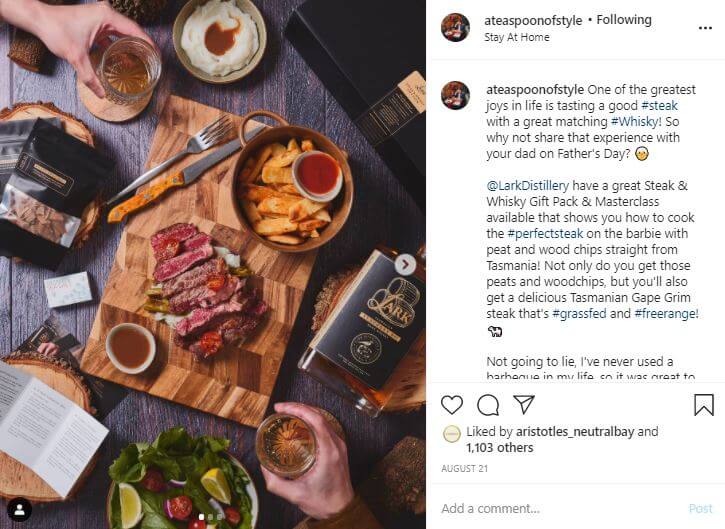
Task: Open comments via the speech bubble icon
Action: 488,405
